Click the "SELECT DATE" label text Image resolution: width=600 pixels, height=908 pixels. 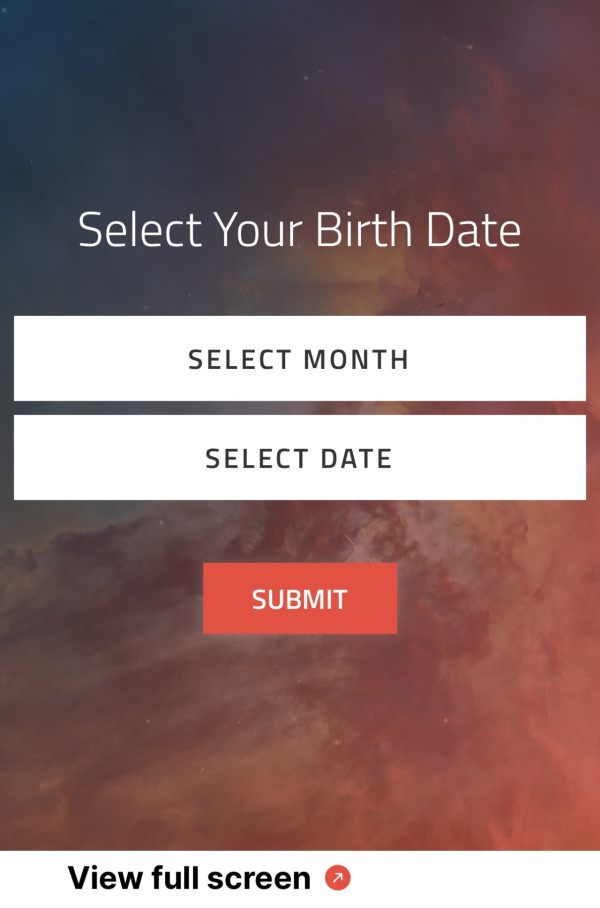point(299,458)
